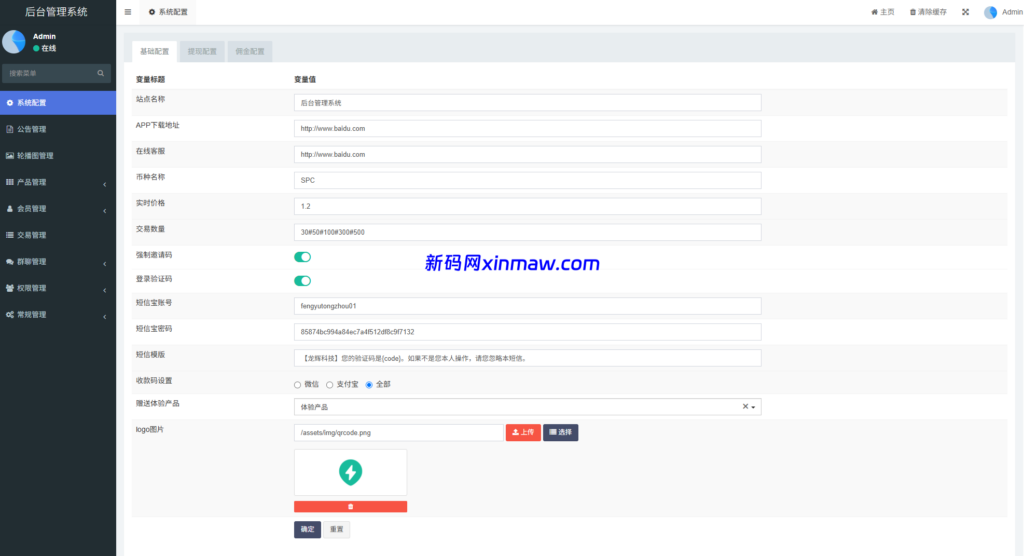Click the 变量值 column header
Screen dimensions: 1024x556
tap(305, 80)
